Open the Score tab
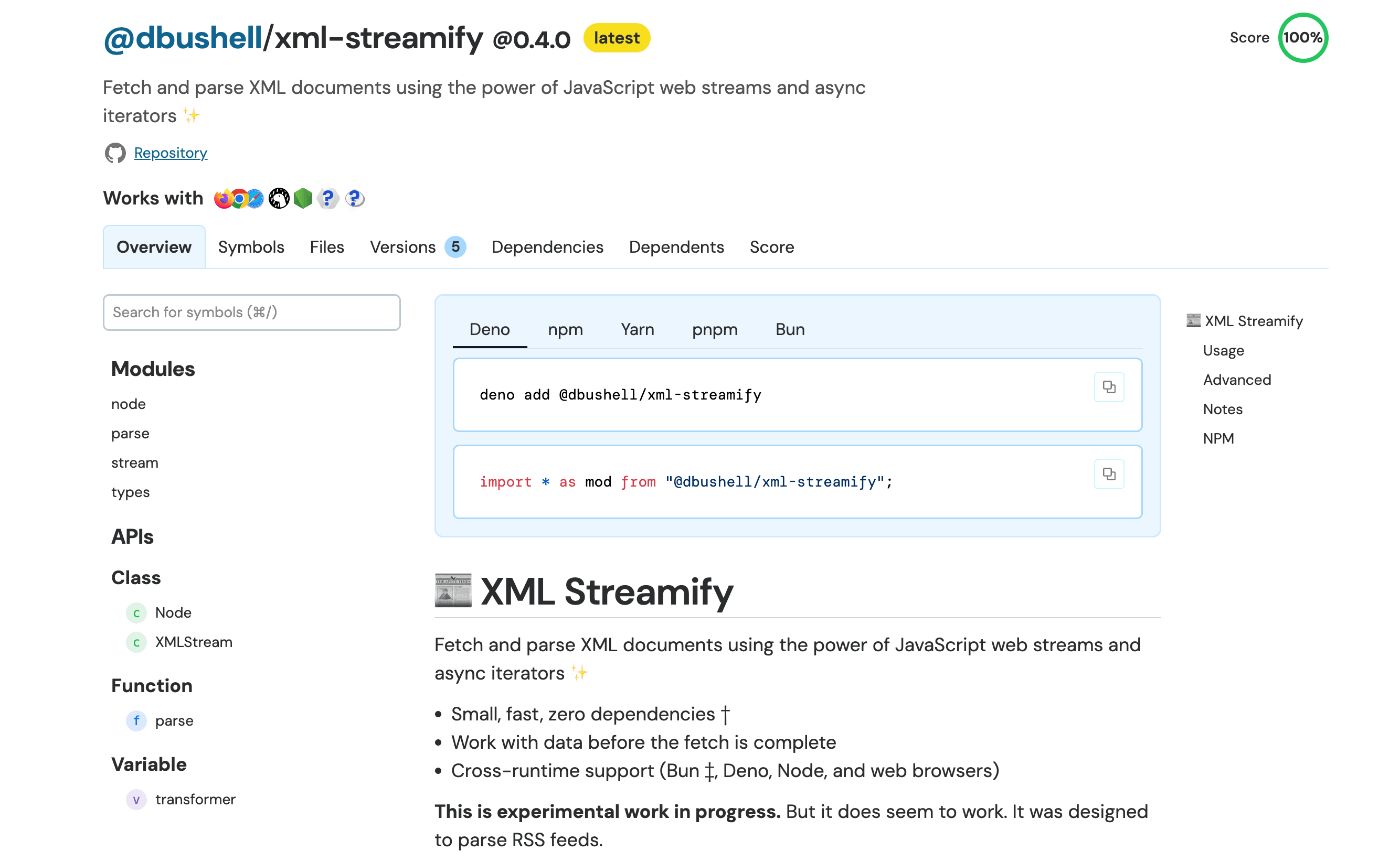Image resolution: width=1400 pixels, height=862 pixels. click(772, 247)
